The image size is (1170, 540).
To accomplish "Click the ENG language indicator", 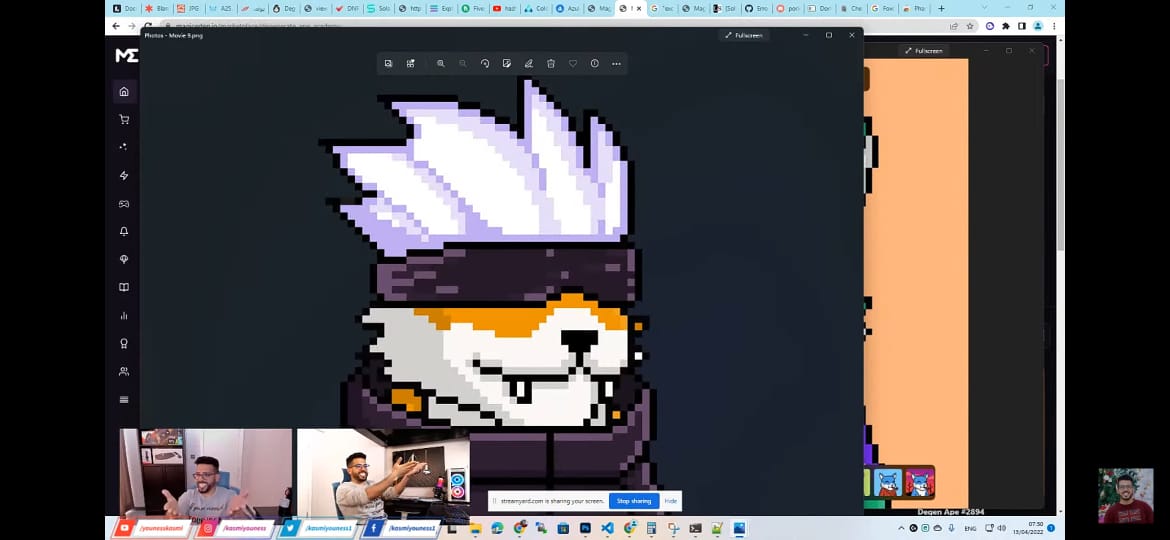I will pyautogui.click(x=972, y=528).
